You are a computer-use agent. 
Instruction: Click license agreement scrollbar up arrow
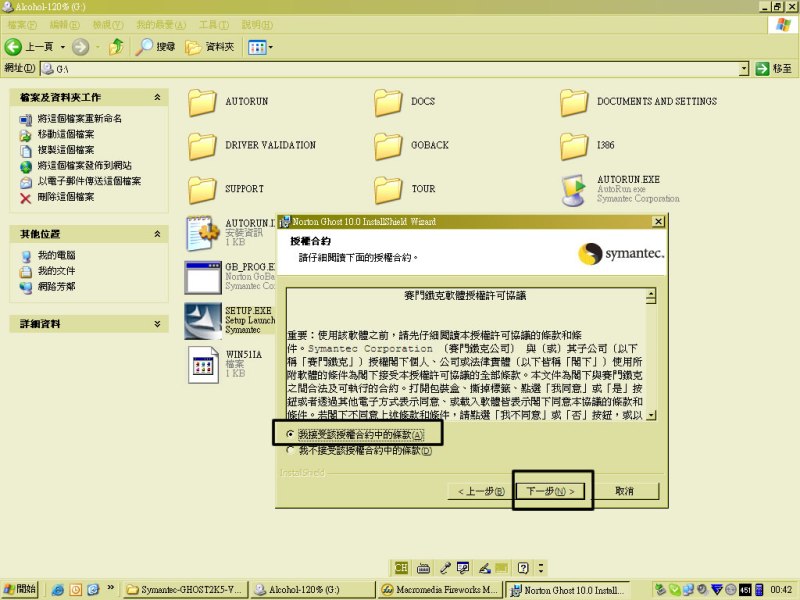click(x=651, y=294)
